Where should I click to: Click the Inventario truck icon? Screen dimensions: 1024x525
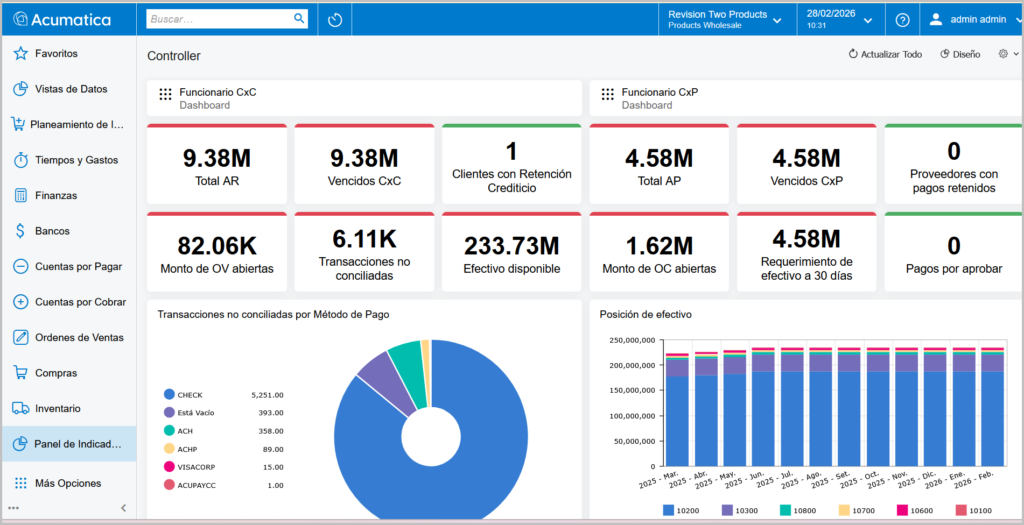coord(20,408)
